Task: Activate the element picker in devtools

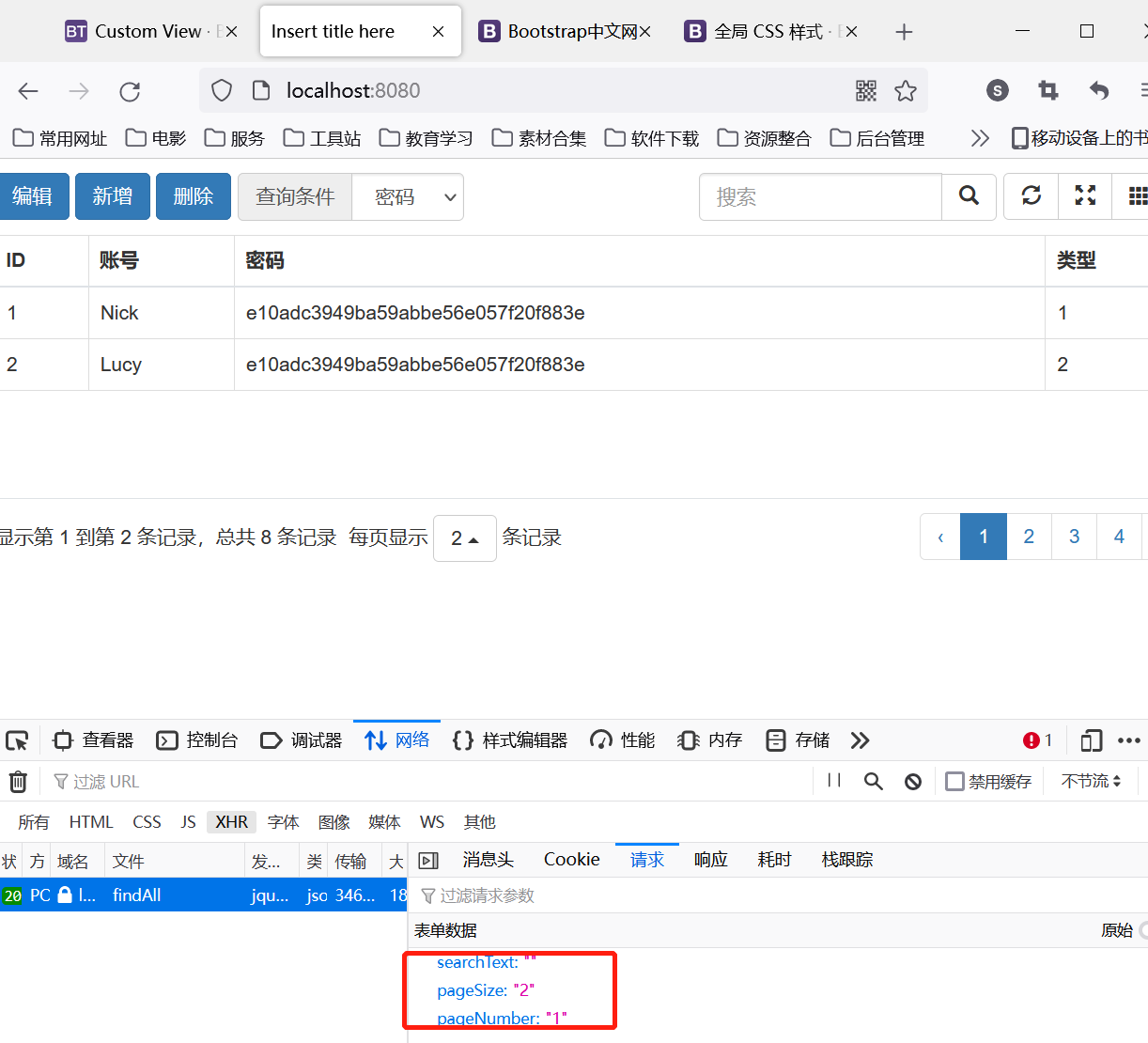Action: point(17,740)
